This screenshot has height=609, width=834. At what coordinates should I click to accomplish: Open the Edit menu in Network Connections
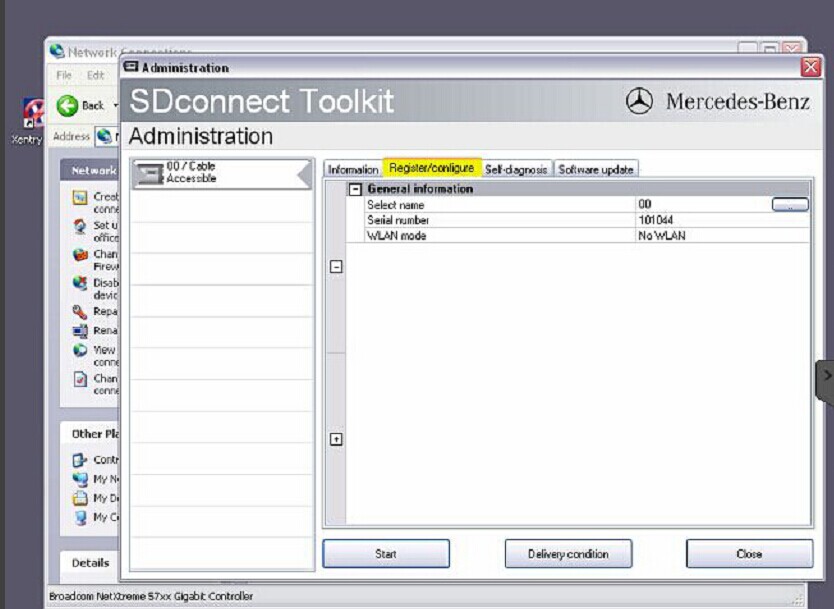click(x=96, y=76)
